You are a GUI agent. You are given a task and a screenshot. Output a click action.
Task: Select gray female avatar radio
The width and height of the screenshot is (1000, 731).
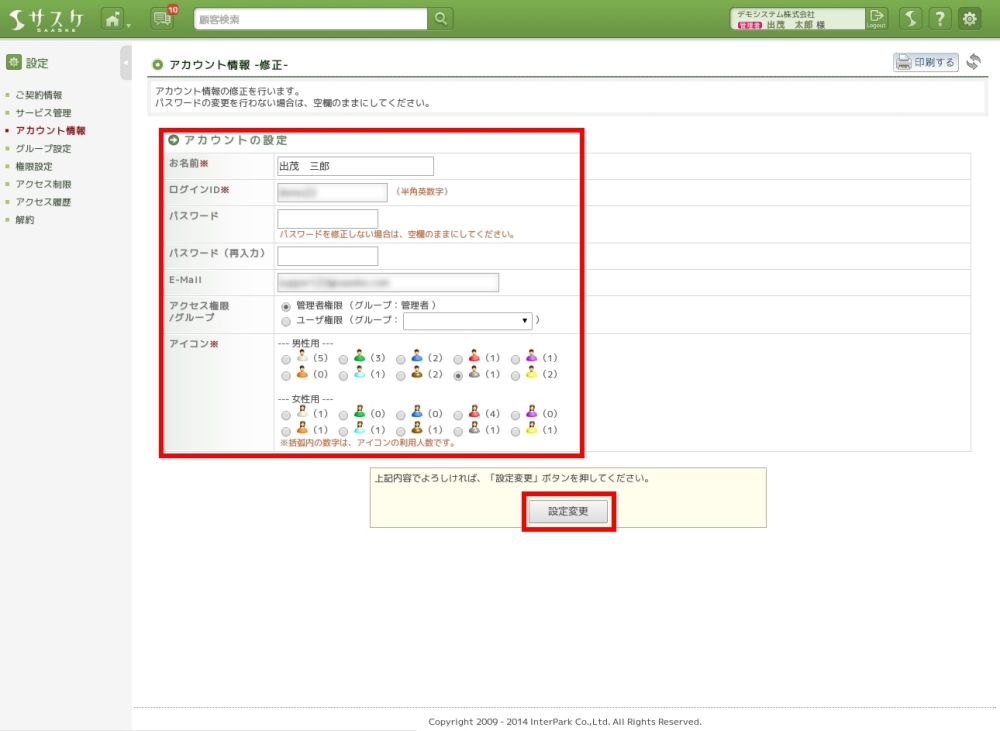pyautogui.click(x=458, y=432)
